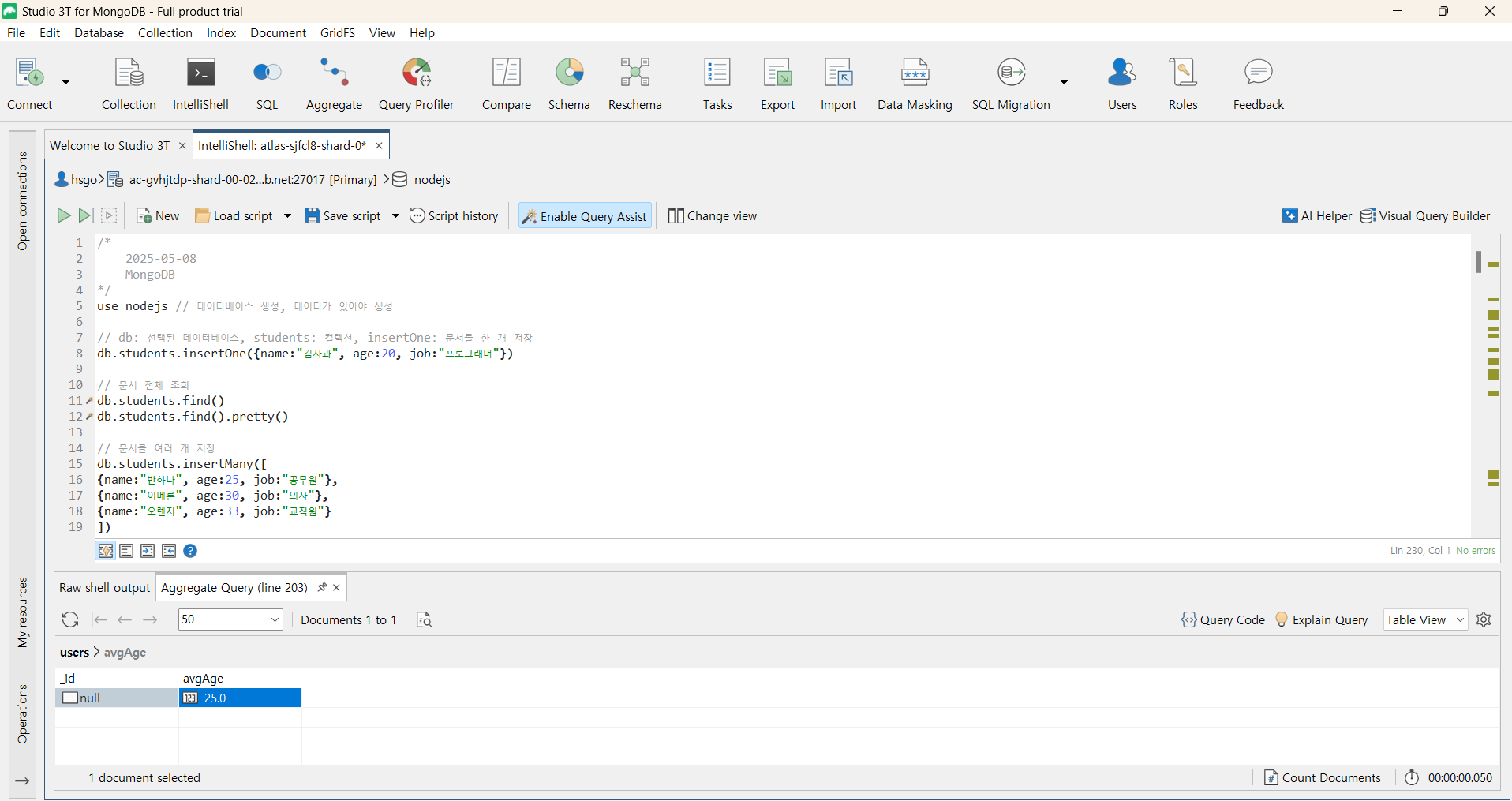The width and height of the screenshot is (1512, 801).
Task: Click the editor vertical scrollbar thumb
Action: 1479,261
